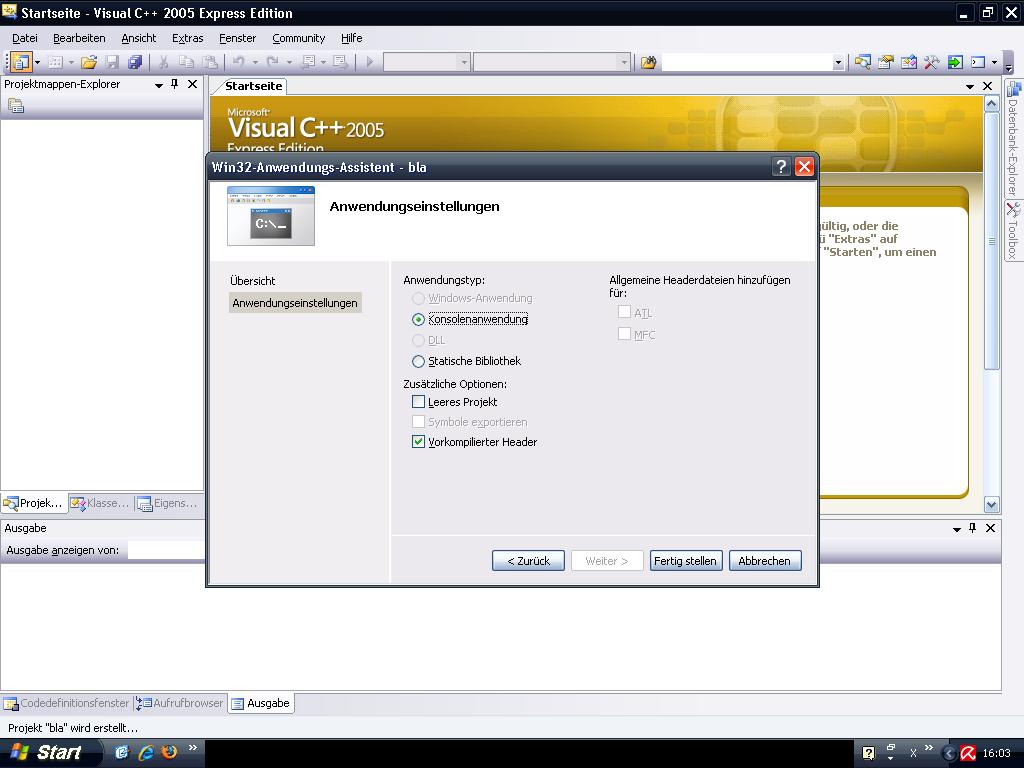This screenshot has width=1024, height=768.
Task: Click the Save floppy disk icon
Action: pos(112,62)
